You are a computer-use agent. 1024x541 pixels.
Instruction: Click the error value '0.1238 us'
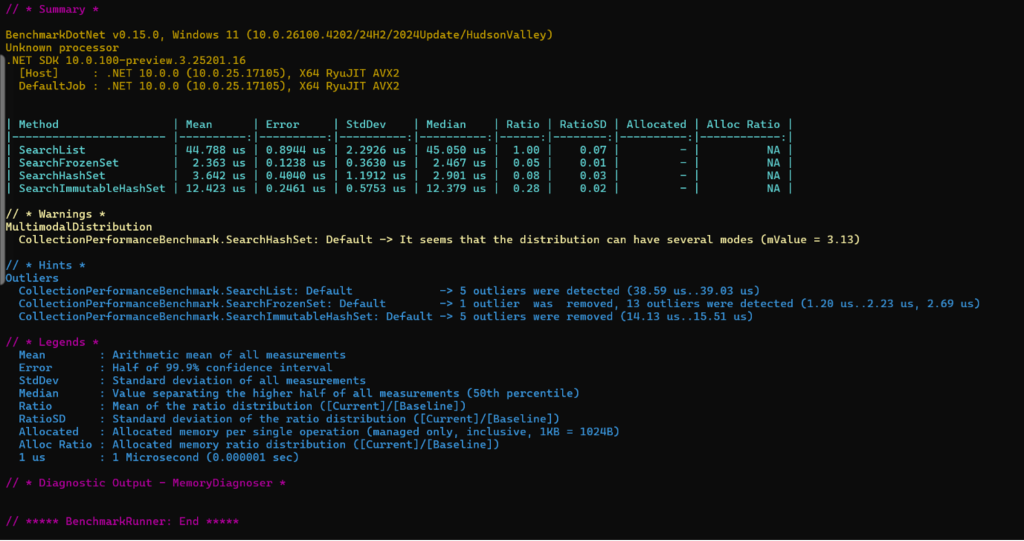click(296, 163)
